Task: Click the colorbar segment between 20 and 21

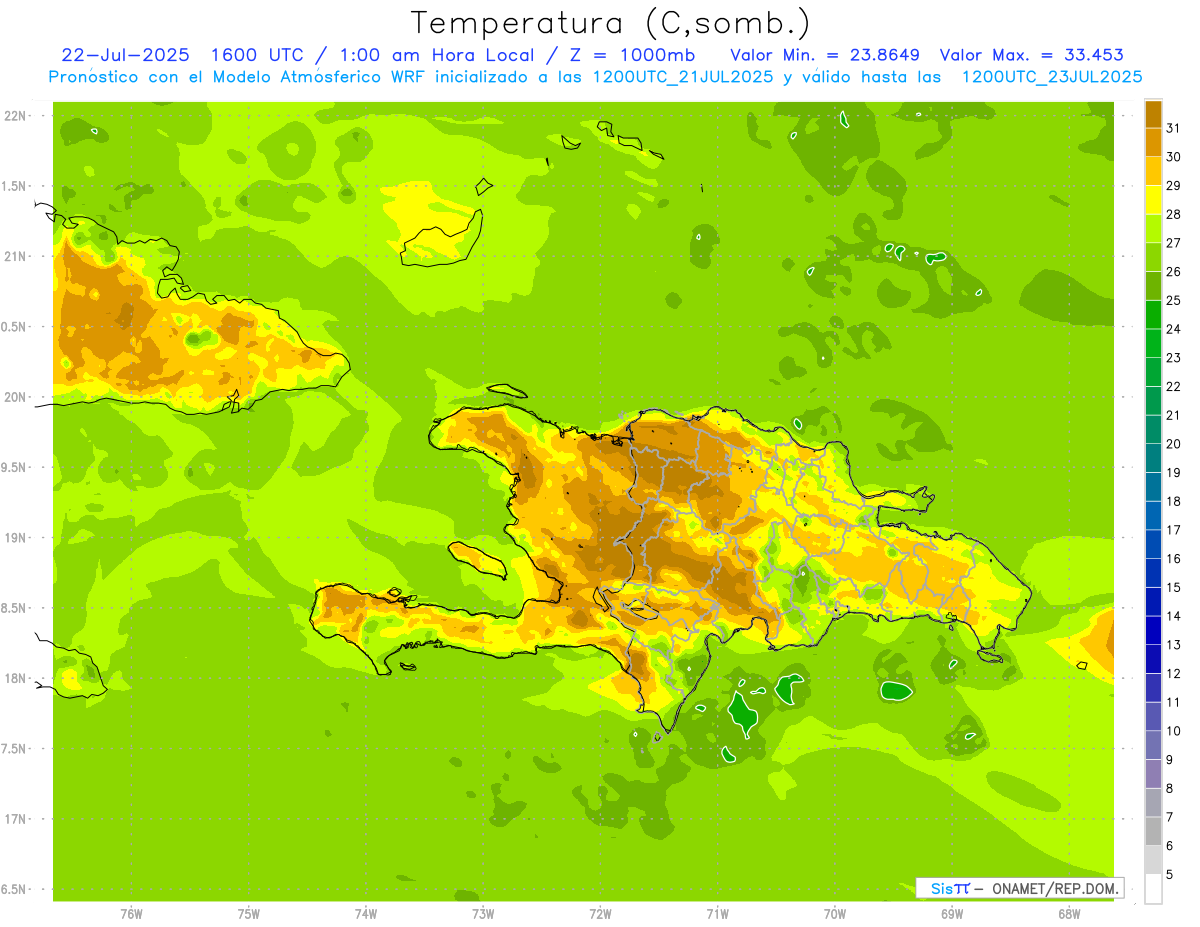Action: pos(1153,429)
